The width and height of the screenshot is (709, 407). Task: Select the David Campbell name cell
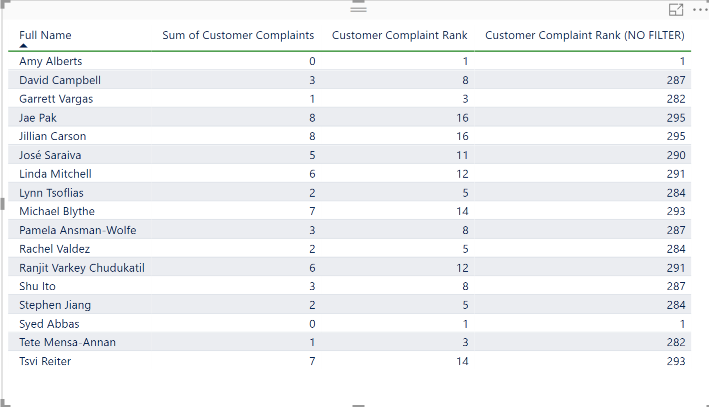(x=59, y=80)
